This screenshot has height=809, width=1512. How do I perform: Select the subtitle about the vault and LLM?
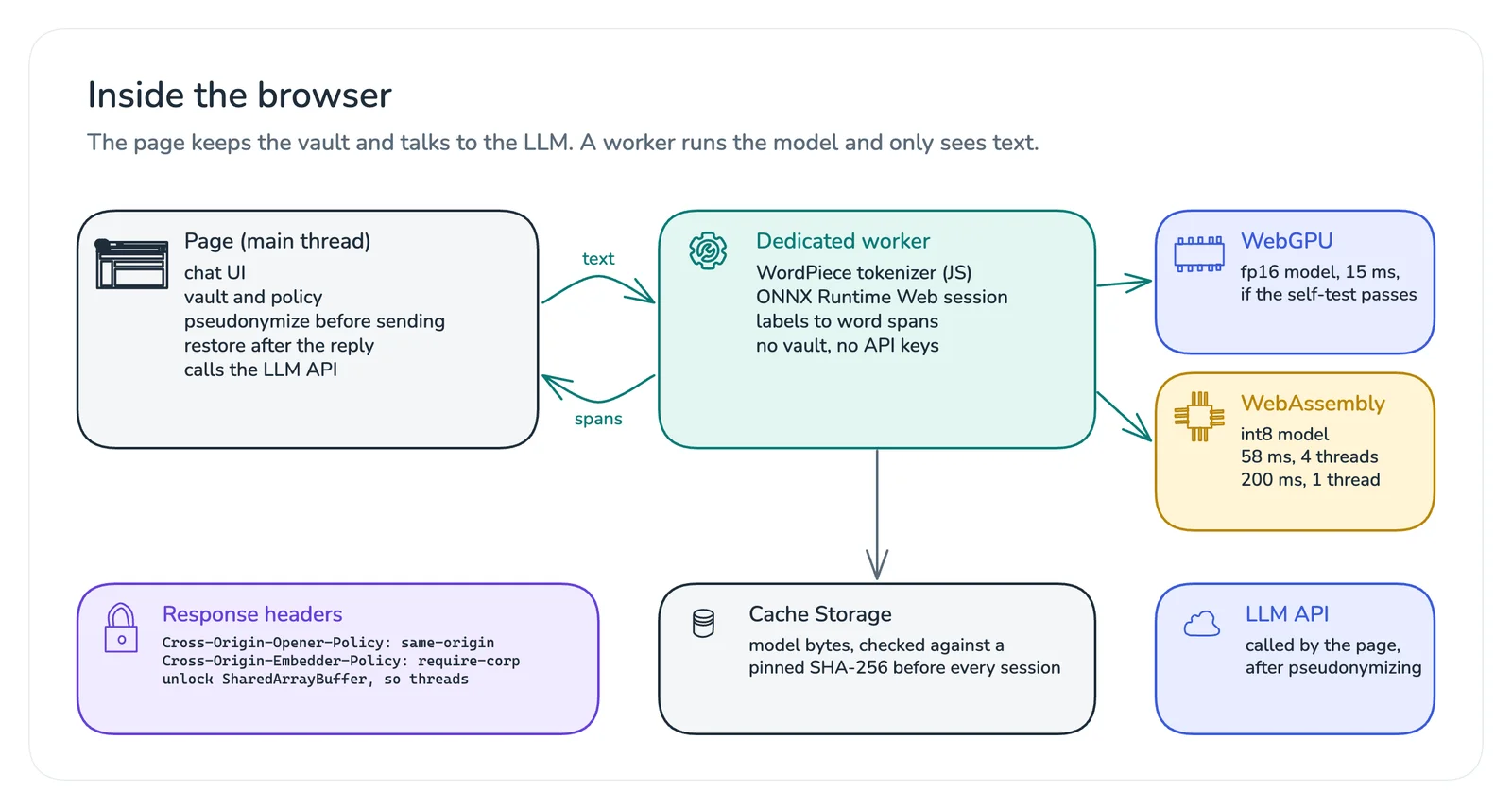[563, 143]
